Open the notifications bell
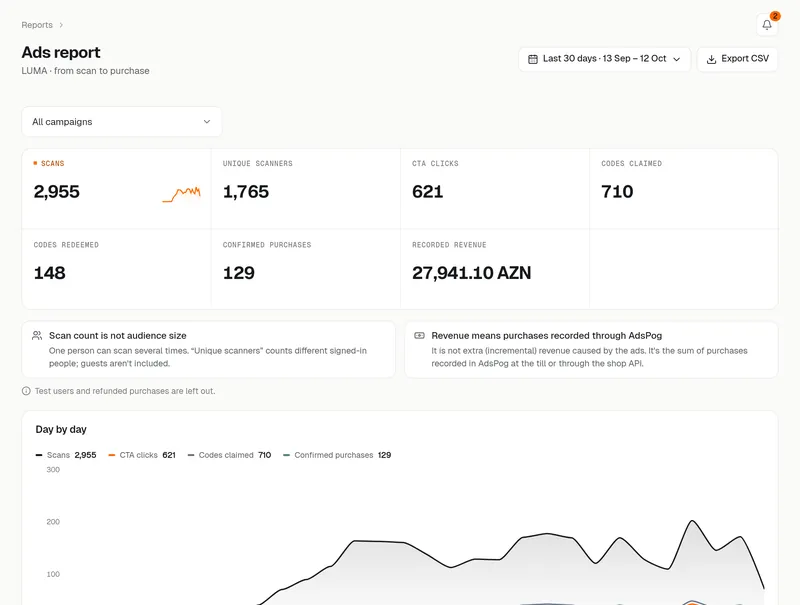 (766, 25)
